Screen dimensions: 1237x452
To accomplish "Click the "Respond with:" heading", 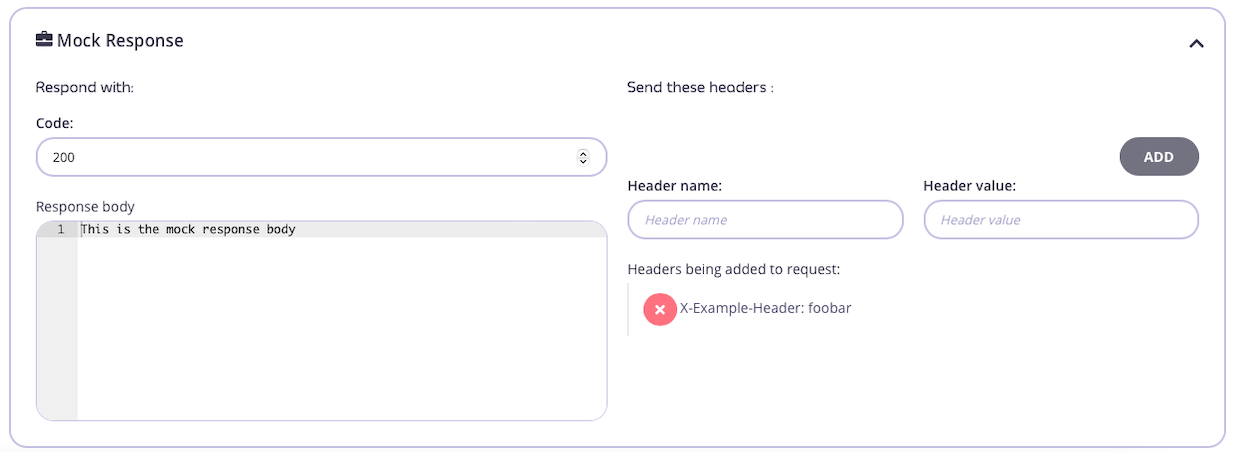I will pyautogui.click(x=85, y=88).
